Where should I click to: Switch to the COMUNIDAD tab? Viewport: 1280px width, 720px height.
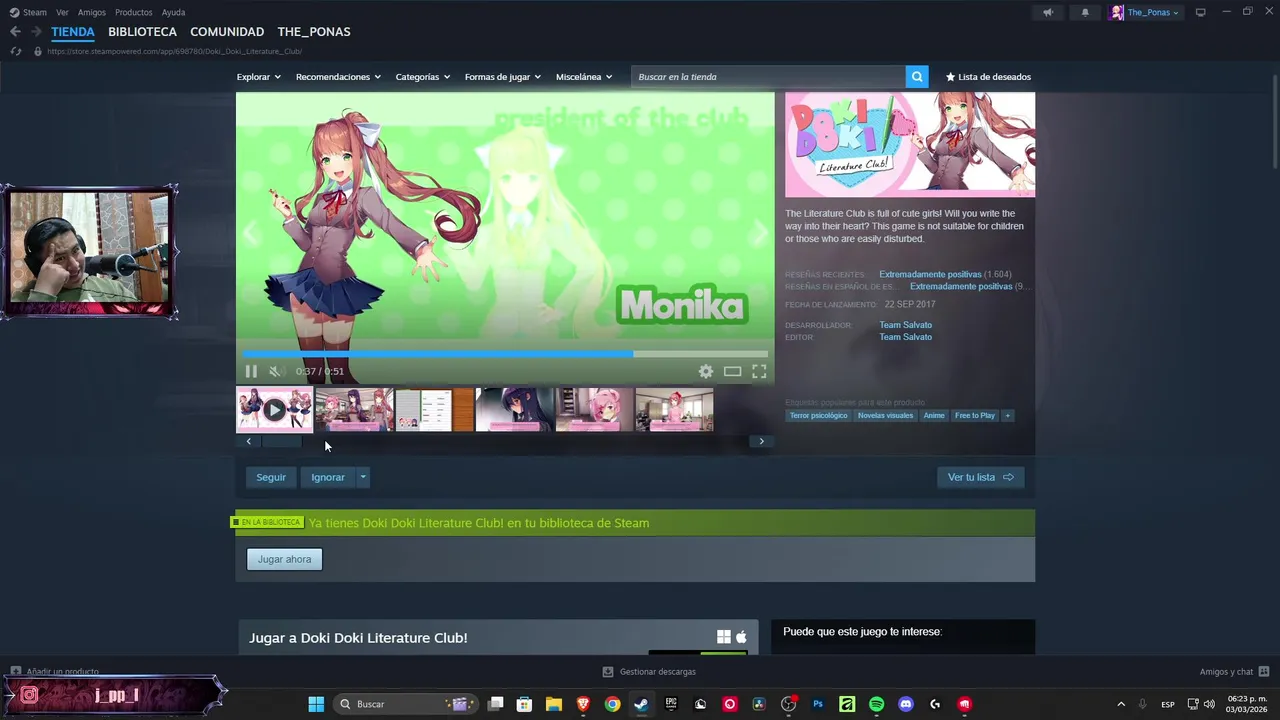click(227, 32)
